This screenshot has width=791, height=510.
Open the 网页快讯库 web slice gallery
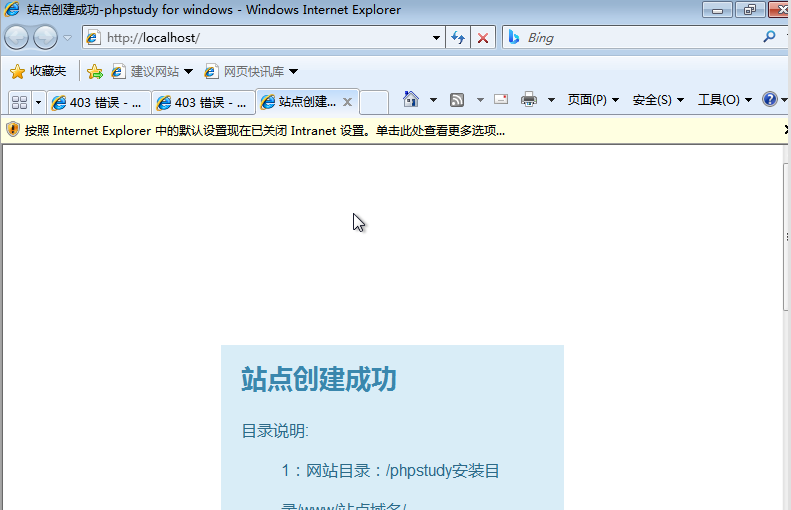[245, 72]
